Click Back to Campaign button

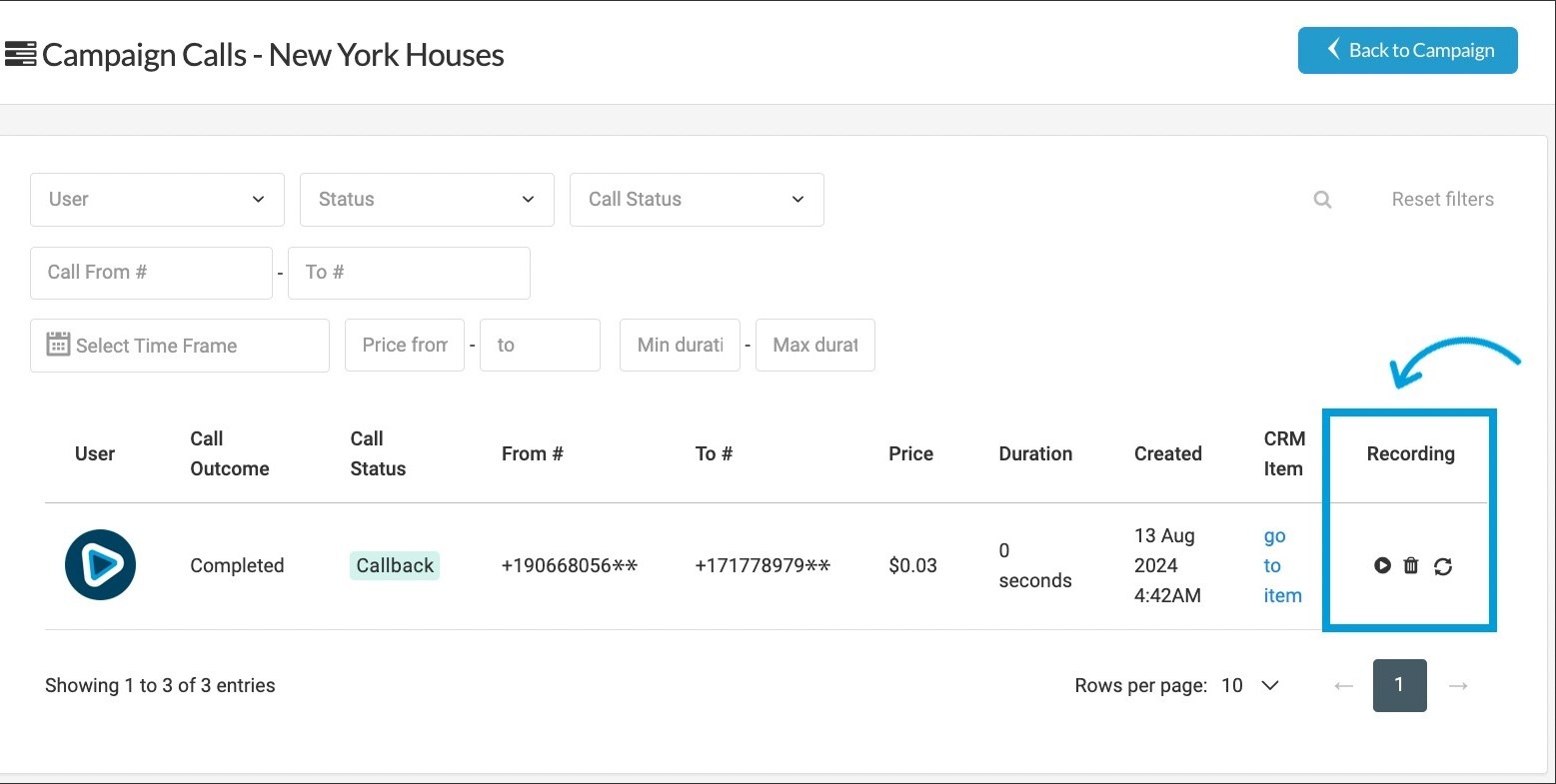1407,50
